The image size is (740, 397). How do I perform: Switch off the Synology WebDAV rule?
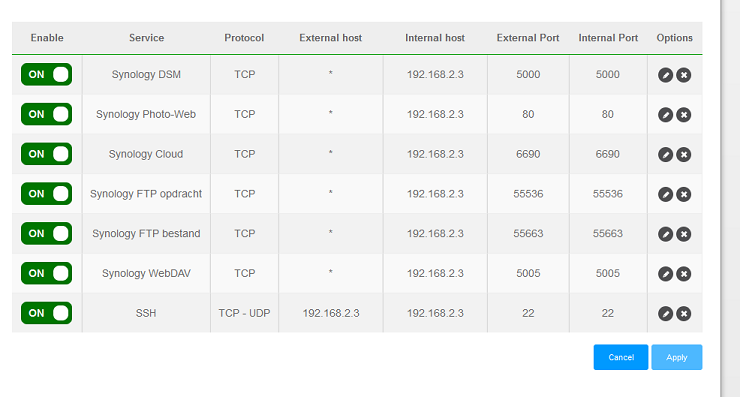coord(46,273)
